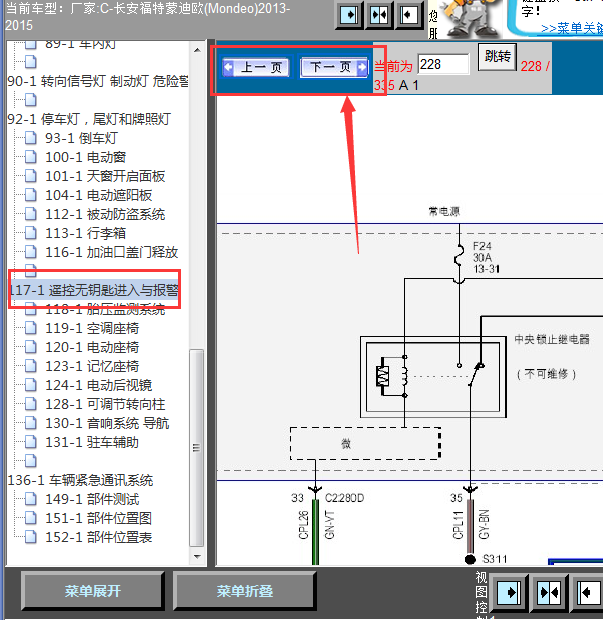Click page icon beside 152-1 部件位置表
Image resolution: width=603 pixels, height=620 pixels.
[x=31, y=537]
